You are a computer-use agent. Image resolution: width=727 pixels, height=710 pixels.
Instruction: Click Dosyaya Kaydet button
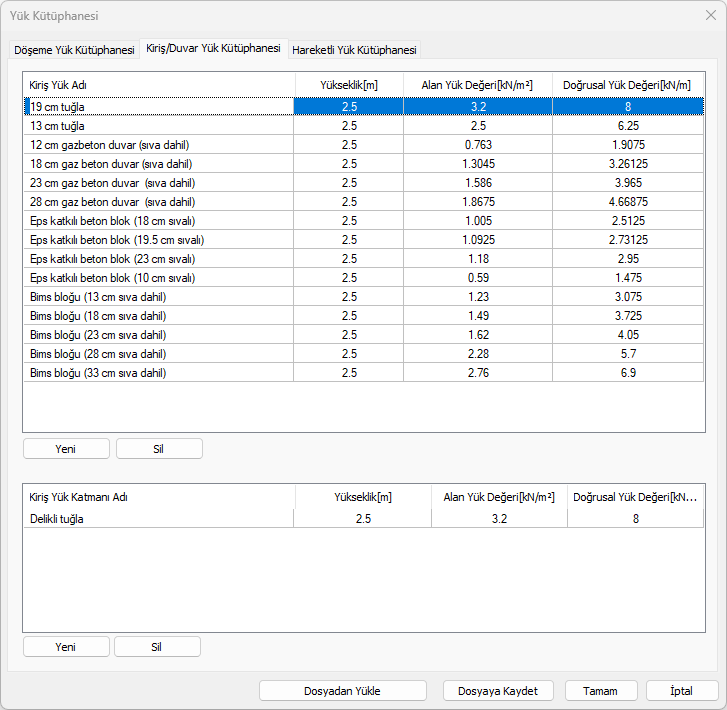coord(497,691)
